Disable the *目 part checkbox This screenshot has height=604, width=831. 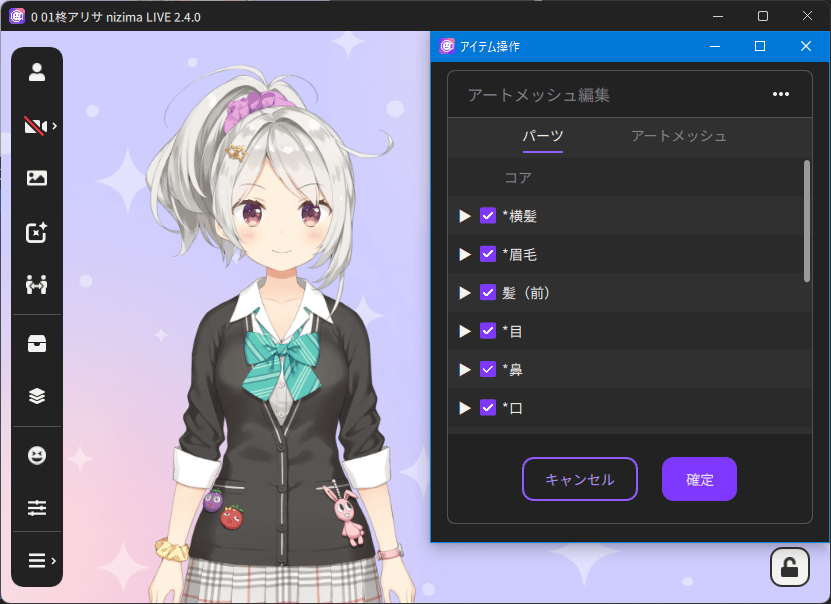coord(488,331)
